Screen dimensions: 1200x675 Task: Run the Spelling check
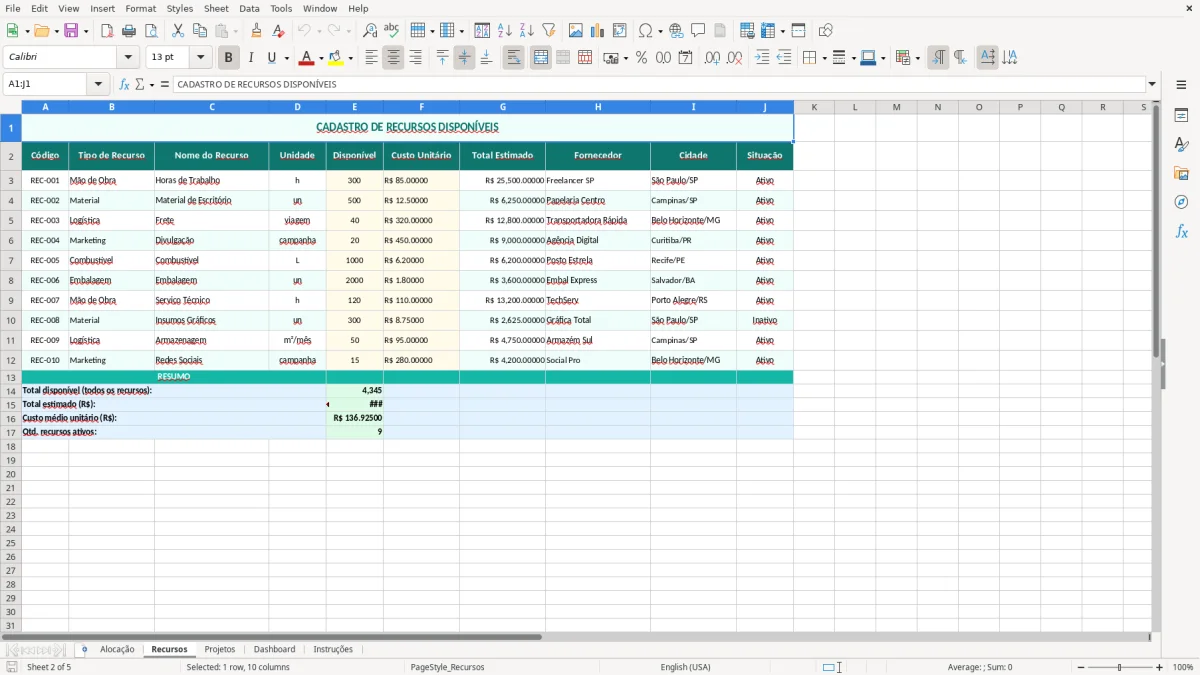(x=392, y=31)
